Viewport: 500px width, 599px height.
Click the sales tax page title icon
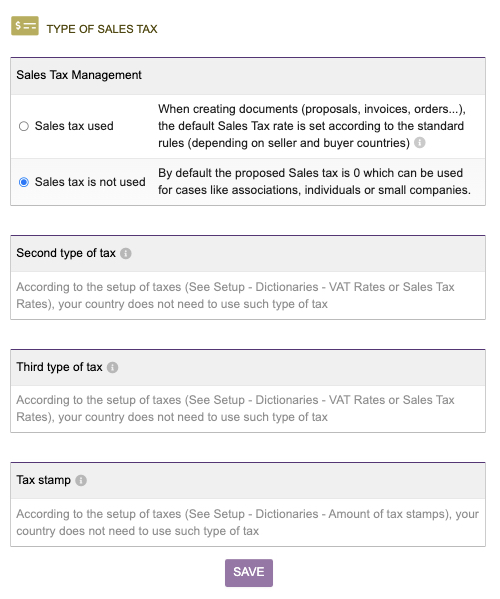25,26
